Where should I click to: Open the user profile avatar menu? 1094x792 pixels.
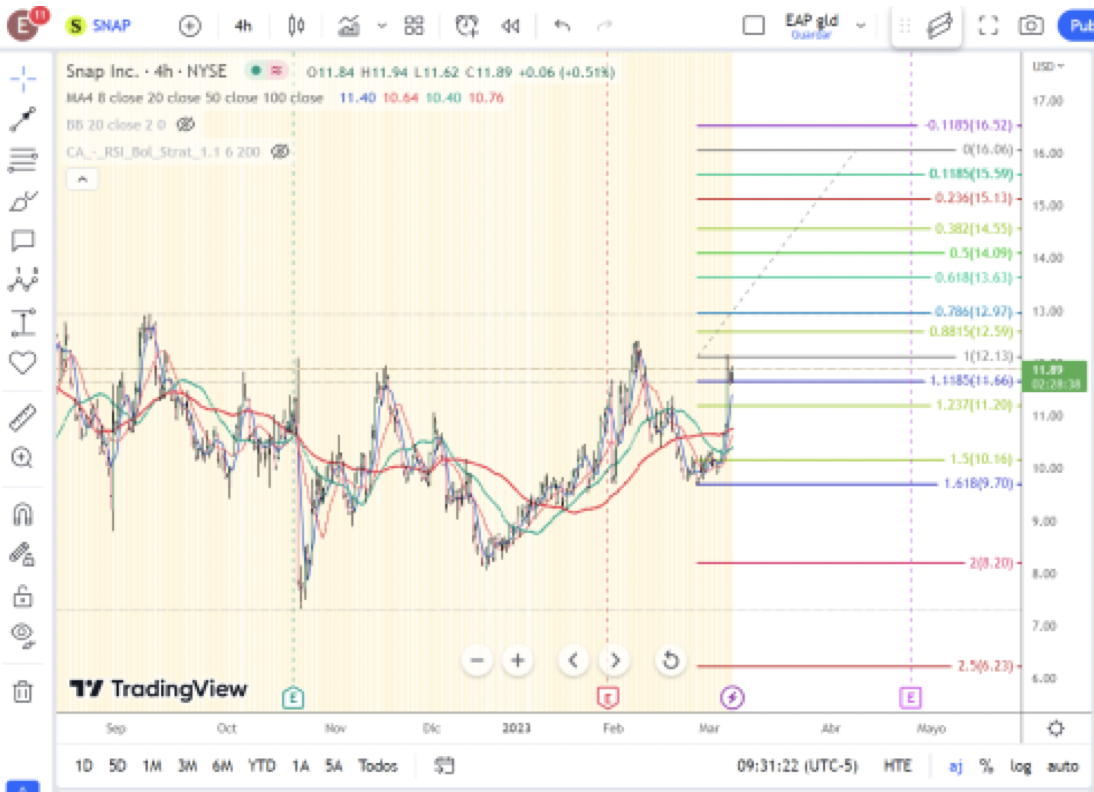coord(24,26)
